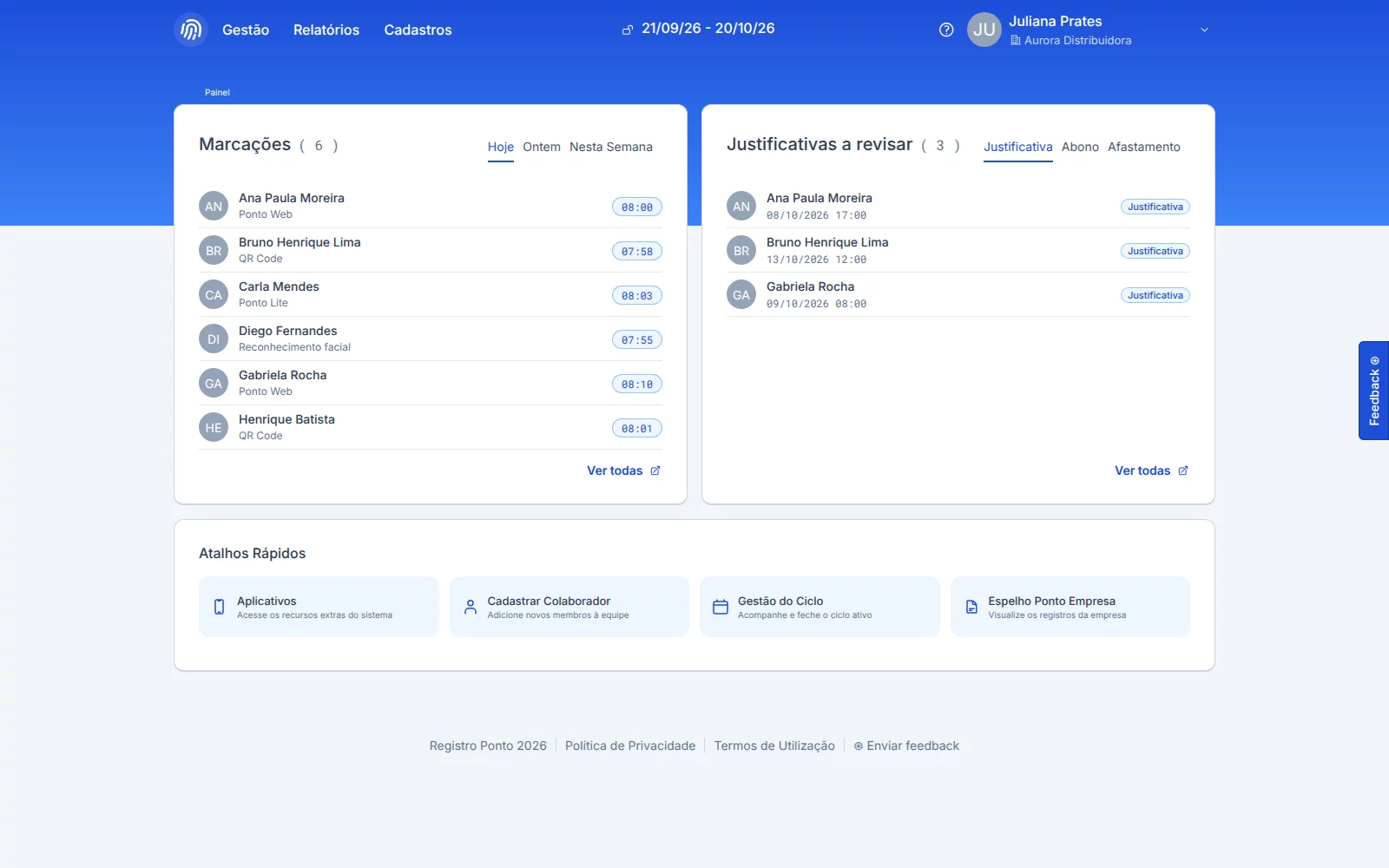This screenshot has height=868, width=1389.
Task: Open the Cadastros menu
Action: point(418,30)
